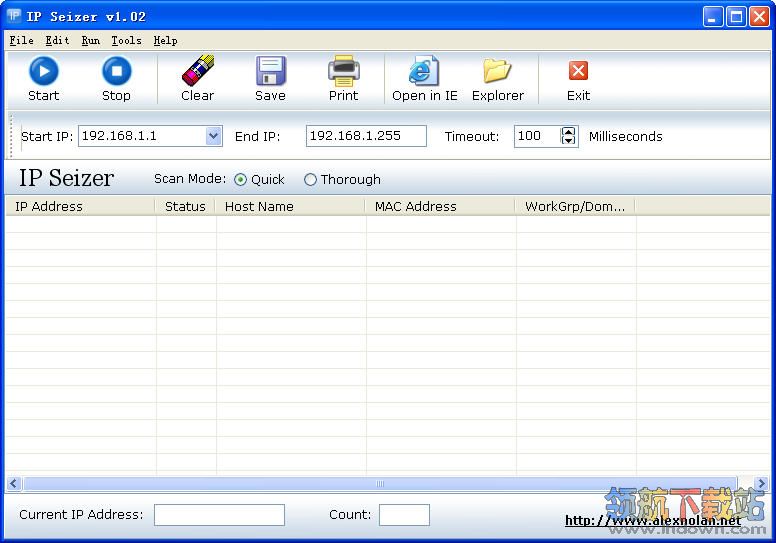The image size is (776, 543).
Task: Select Thorough scan mode
Action: (x=310, y=180)
